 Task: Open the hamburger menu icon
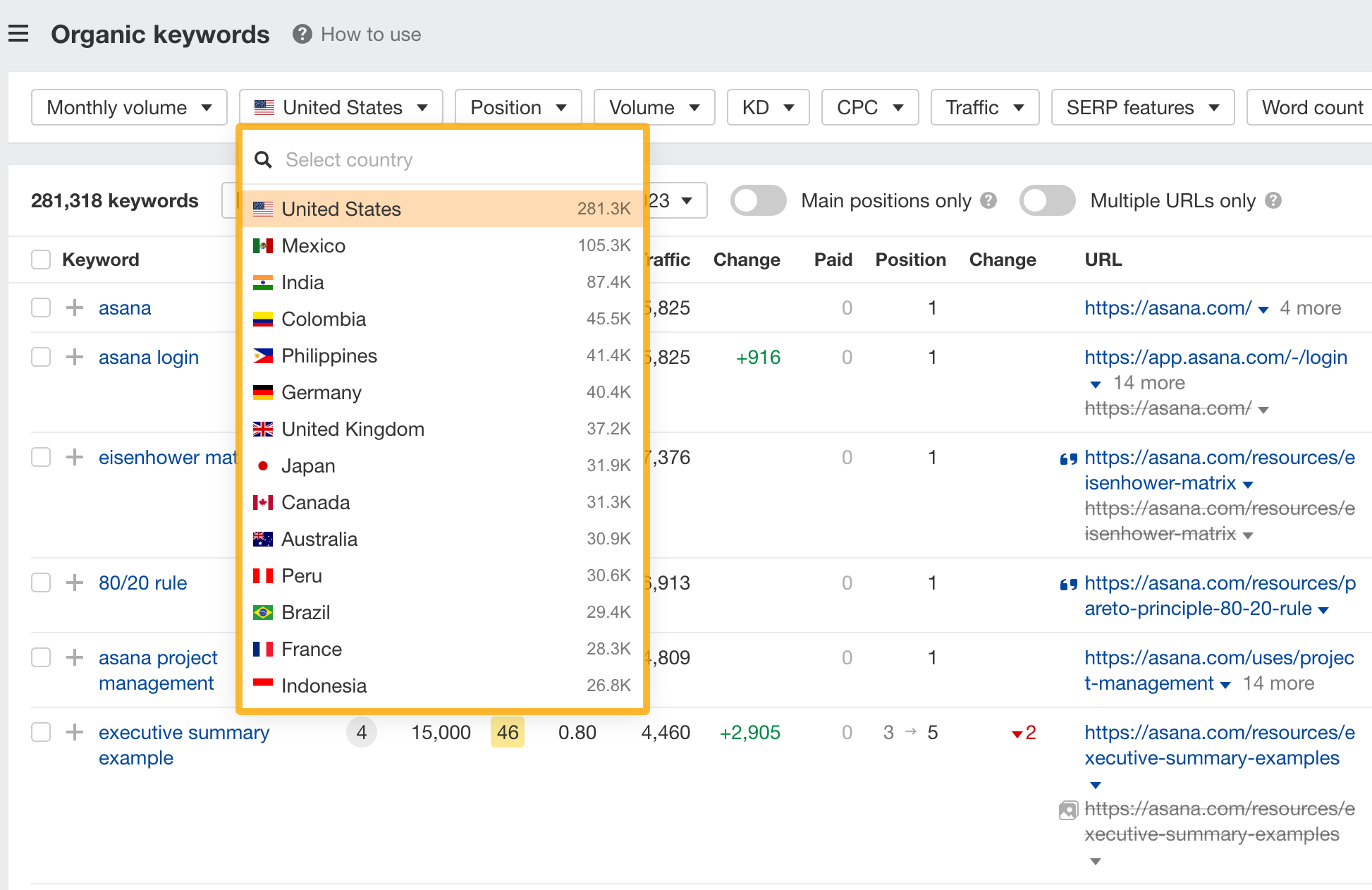click(x=18, y=34)
